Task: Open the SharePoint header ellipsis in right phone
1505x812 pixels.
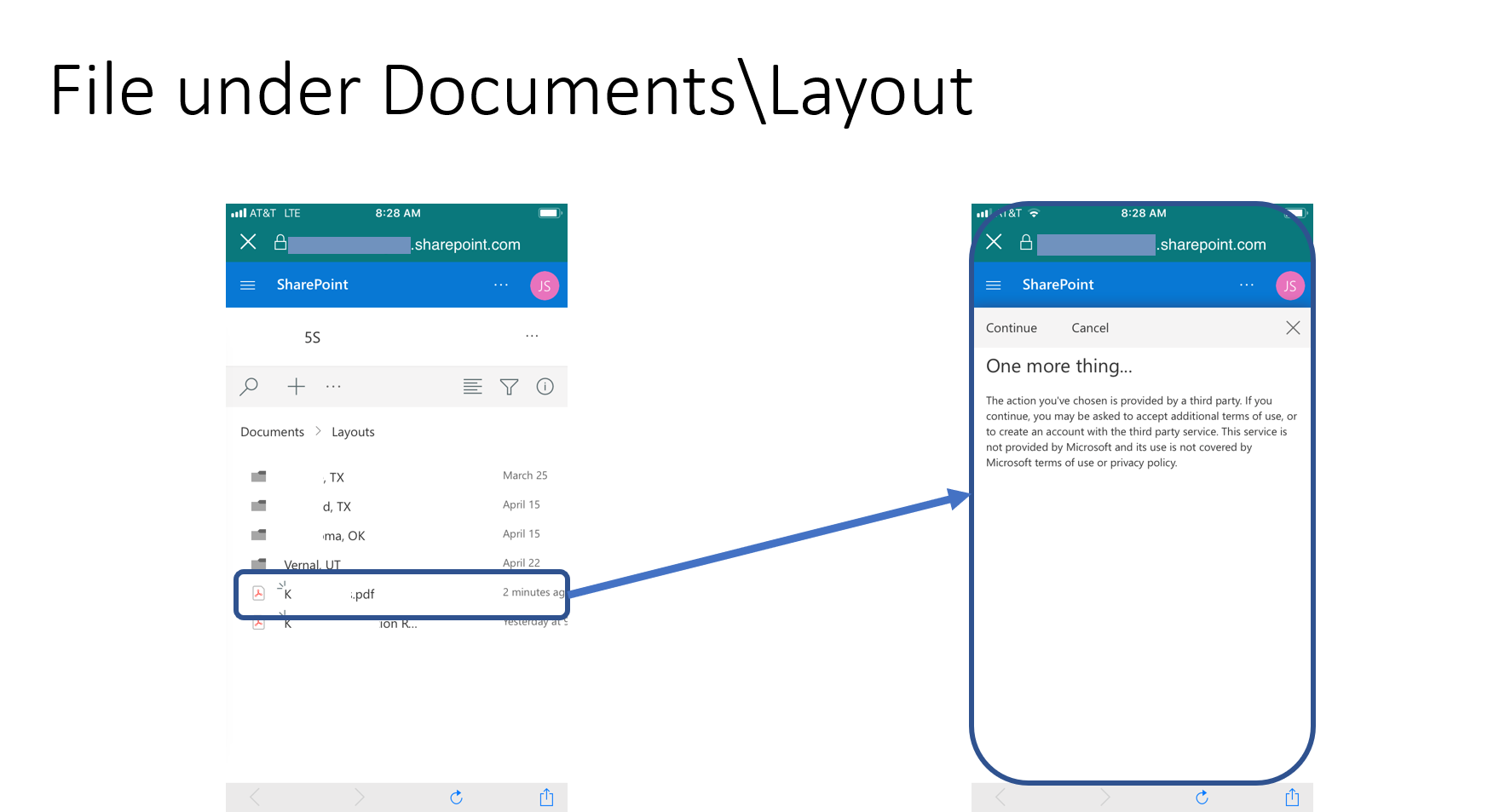Action: pos(1247,285)
